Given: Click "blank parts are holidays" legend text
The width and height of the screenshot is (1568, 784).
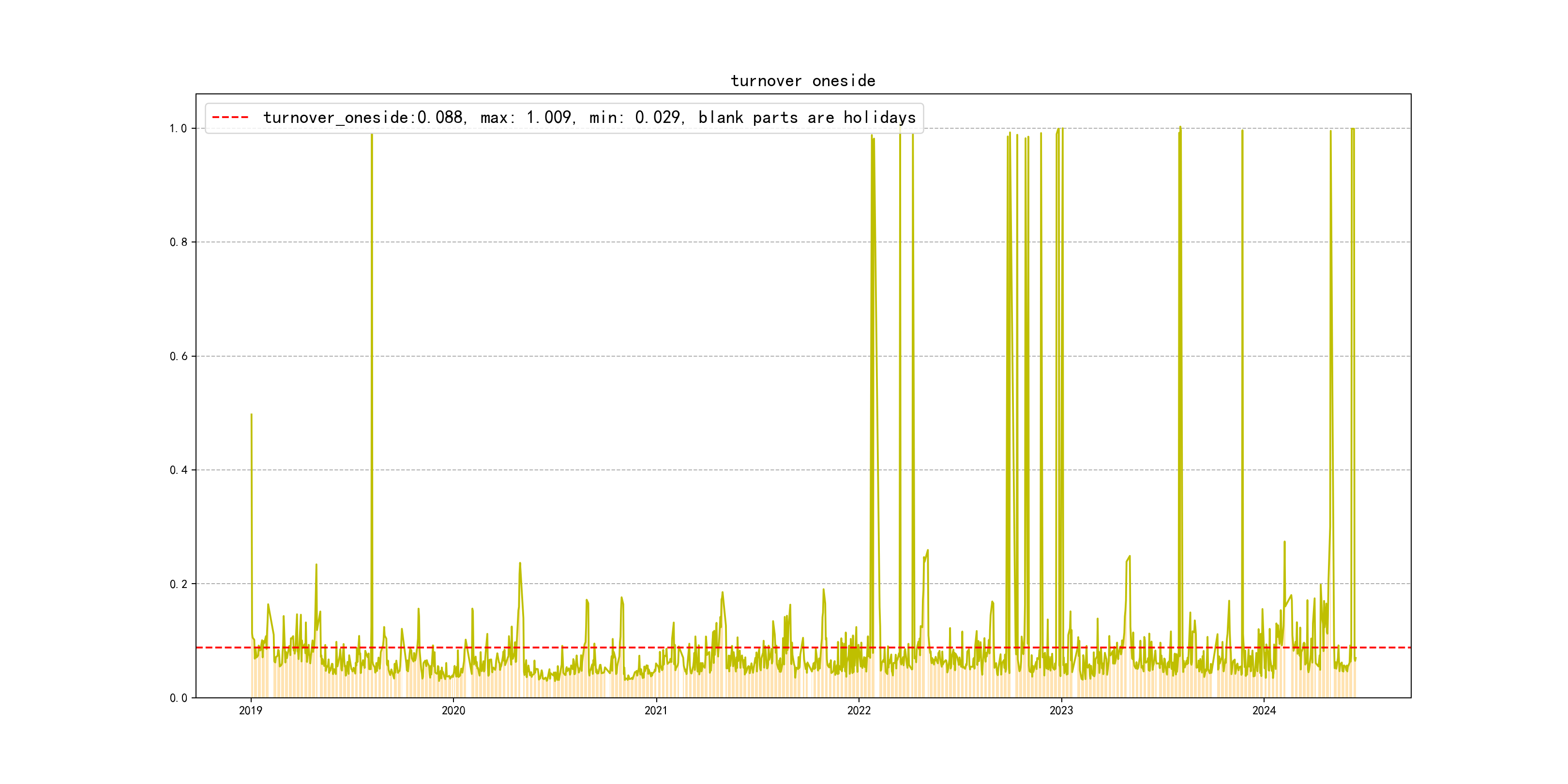Looking at the screenshot, I should point(807,118).
